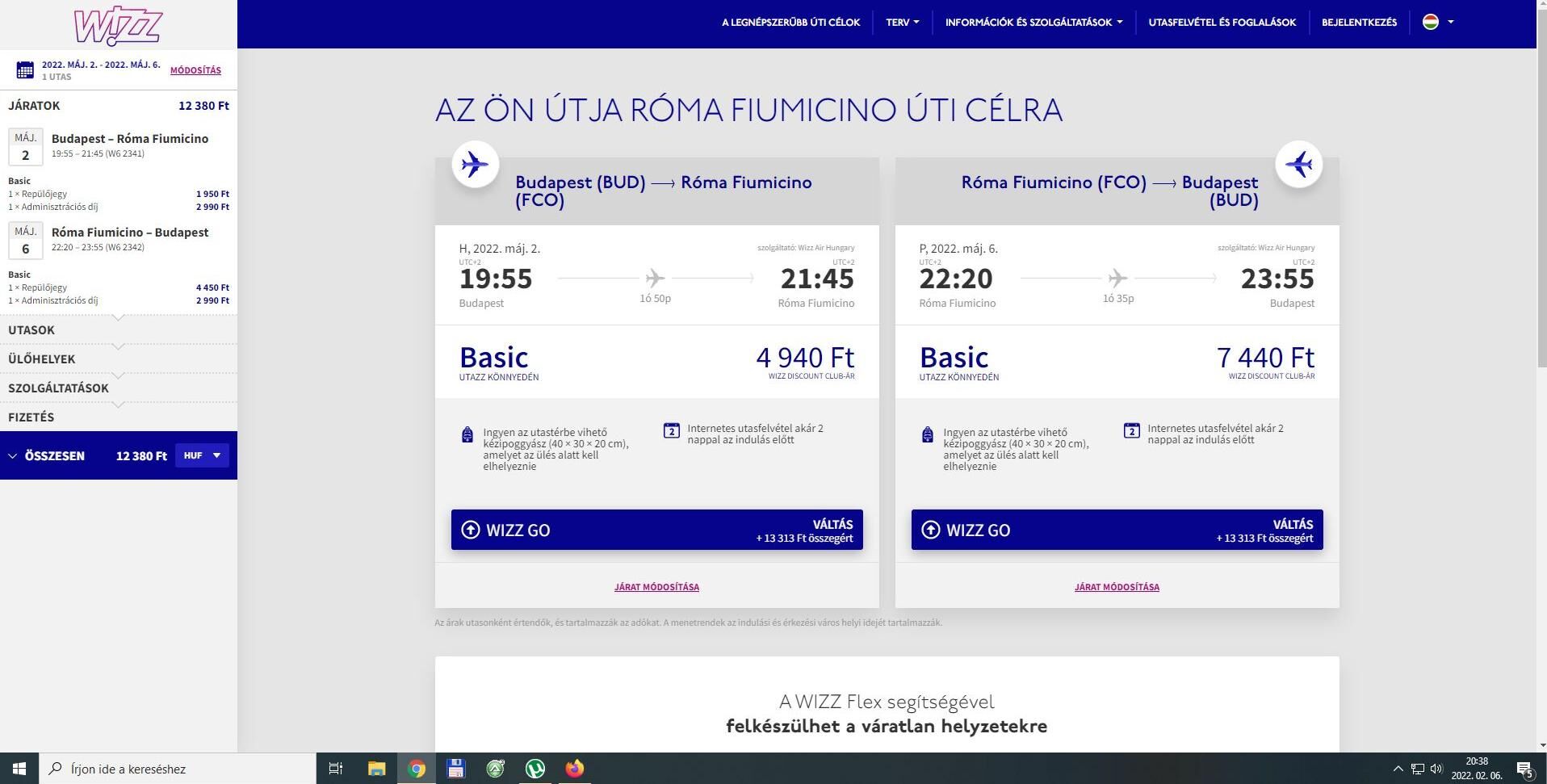Click the WIZZ Flex promotional heading
The image size is (1547, 784).
point(887,714)
